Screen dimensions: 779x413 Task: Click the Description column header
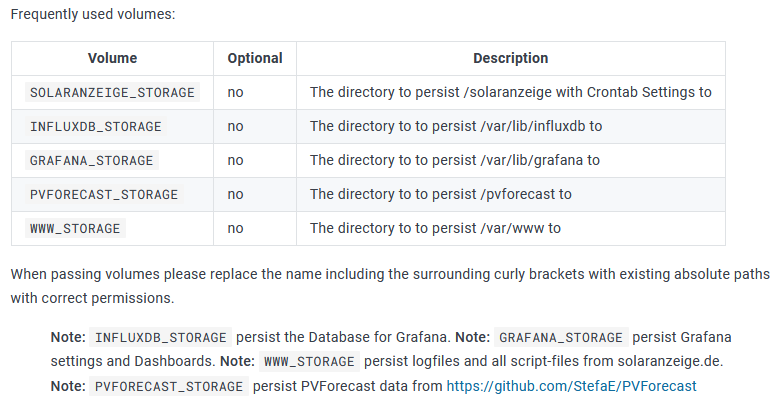[x=510, y=58]
